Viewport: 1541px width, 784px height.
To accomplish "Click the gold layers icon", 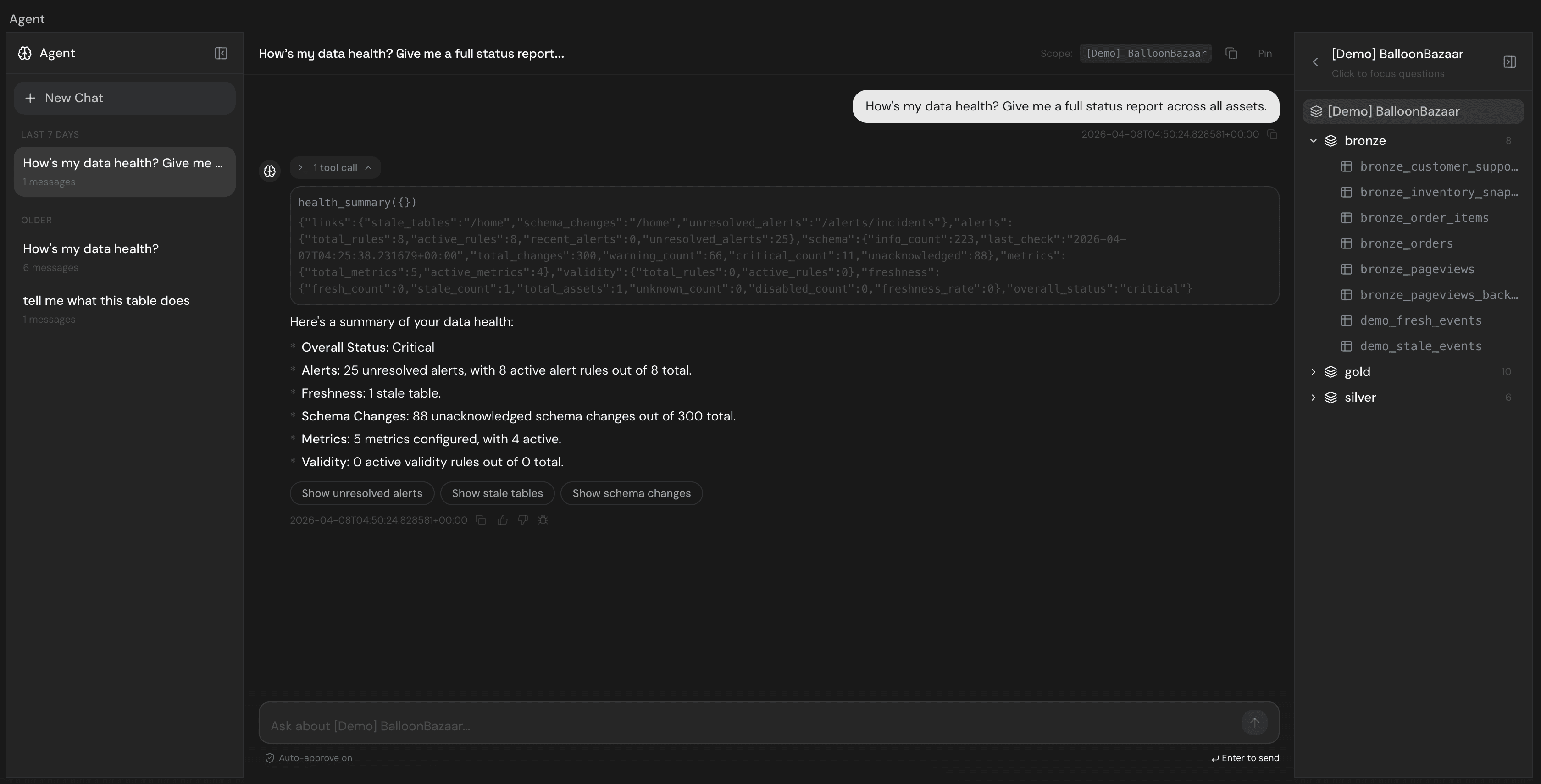I will pos(1330,372).
